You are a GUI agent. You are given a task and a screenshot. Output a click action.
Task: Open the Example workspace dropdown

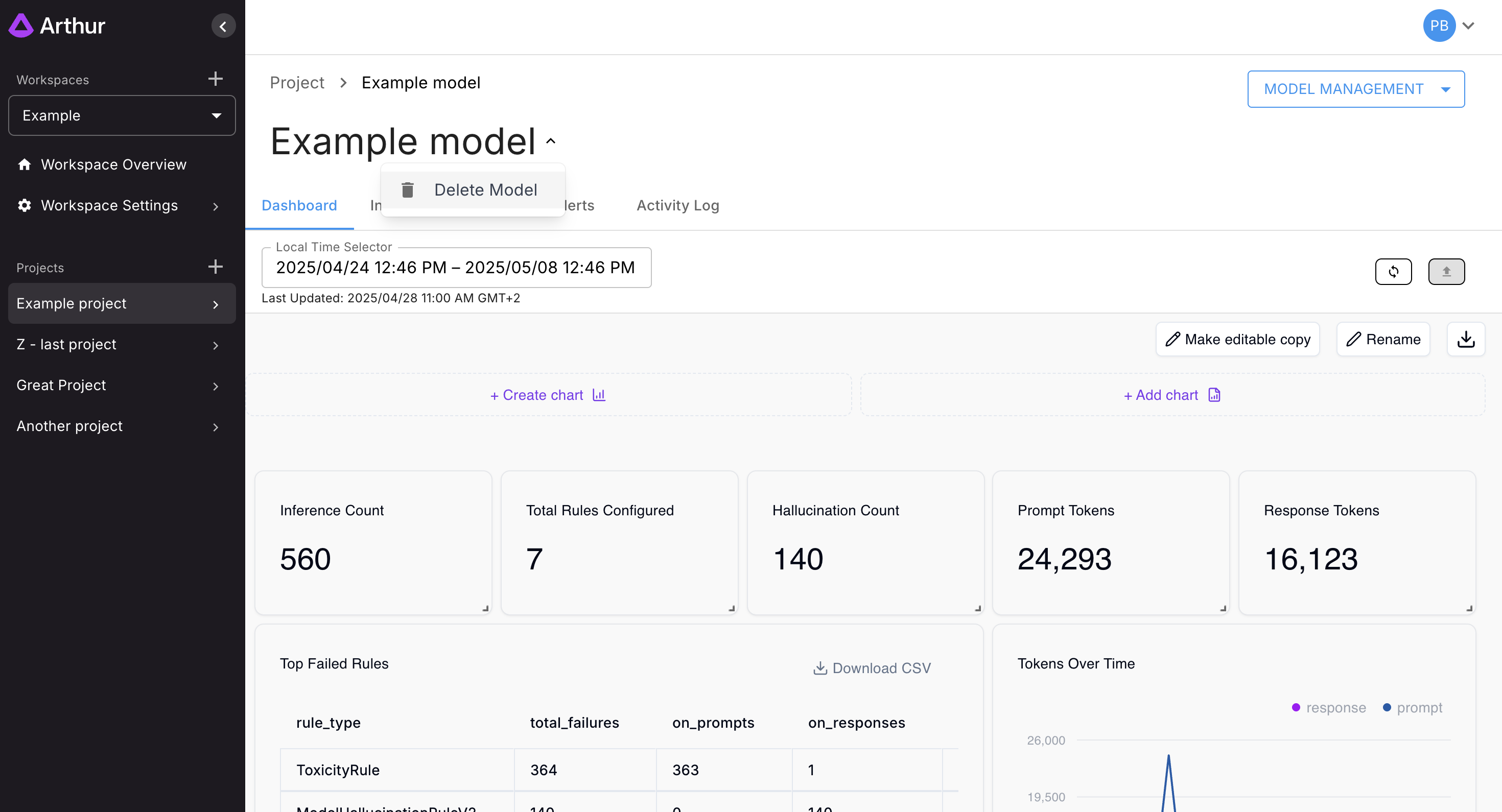coord(122,115)
